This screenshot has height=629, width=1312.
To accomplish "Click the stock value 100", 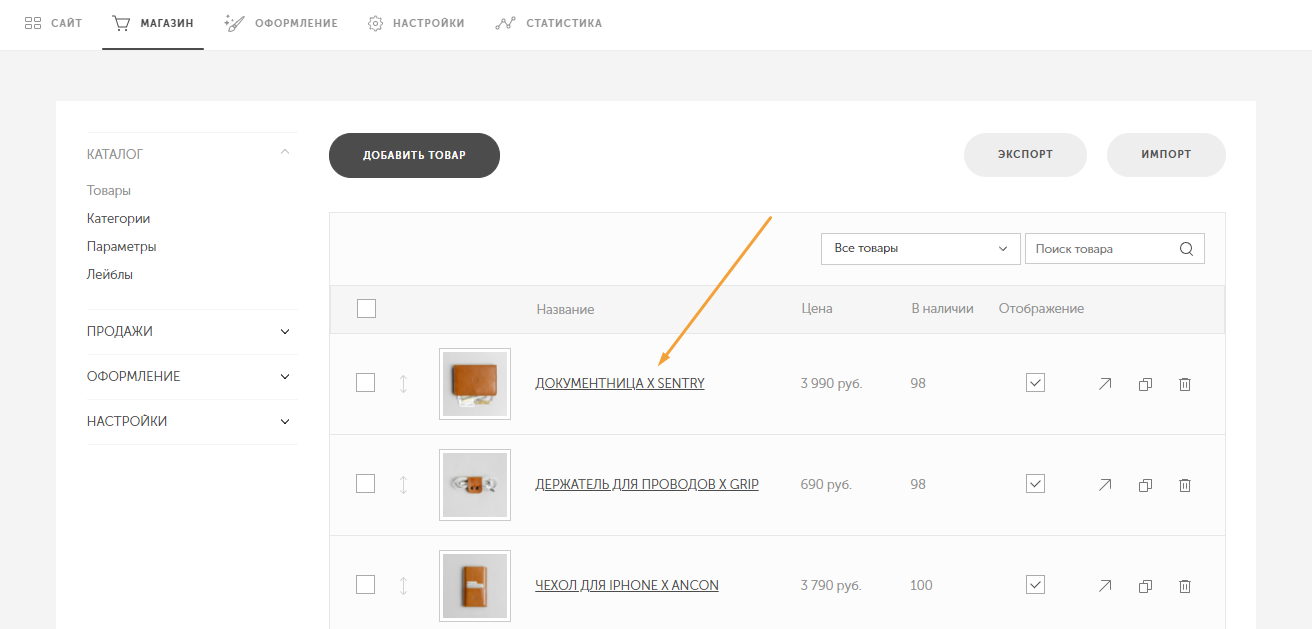I will point(921,585).
